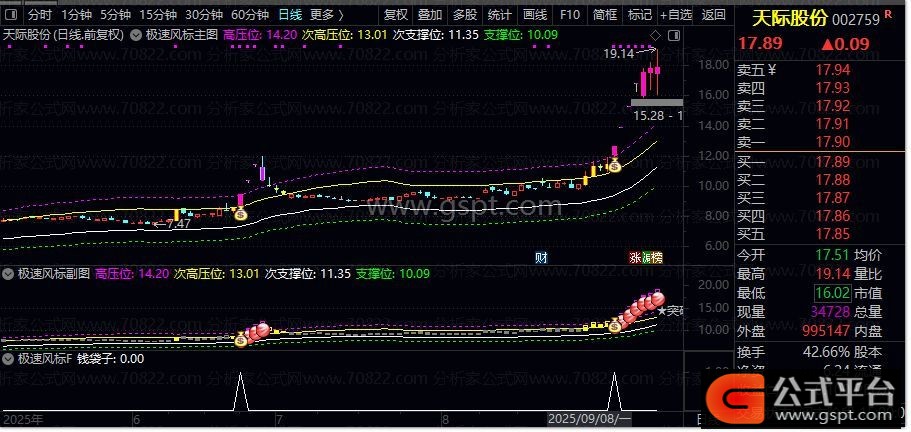The width and height of the screenshot is (911, 432).
Task: Expand the 极速风标F indicator dropdown
Action: click(x=9, y=358)
